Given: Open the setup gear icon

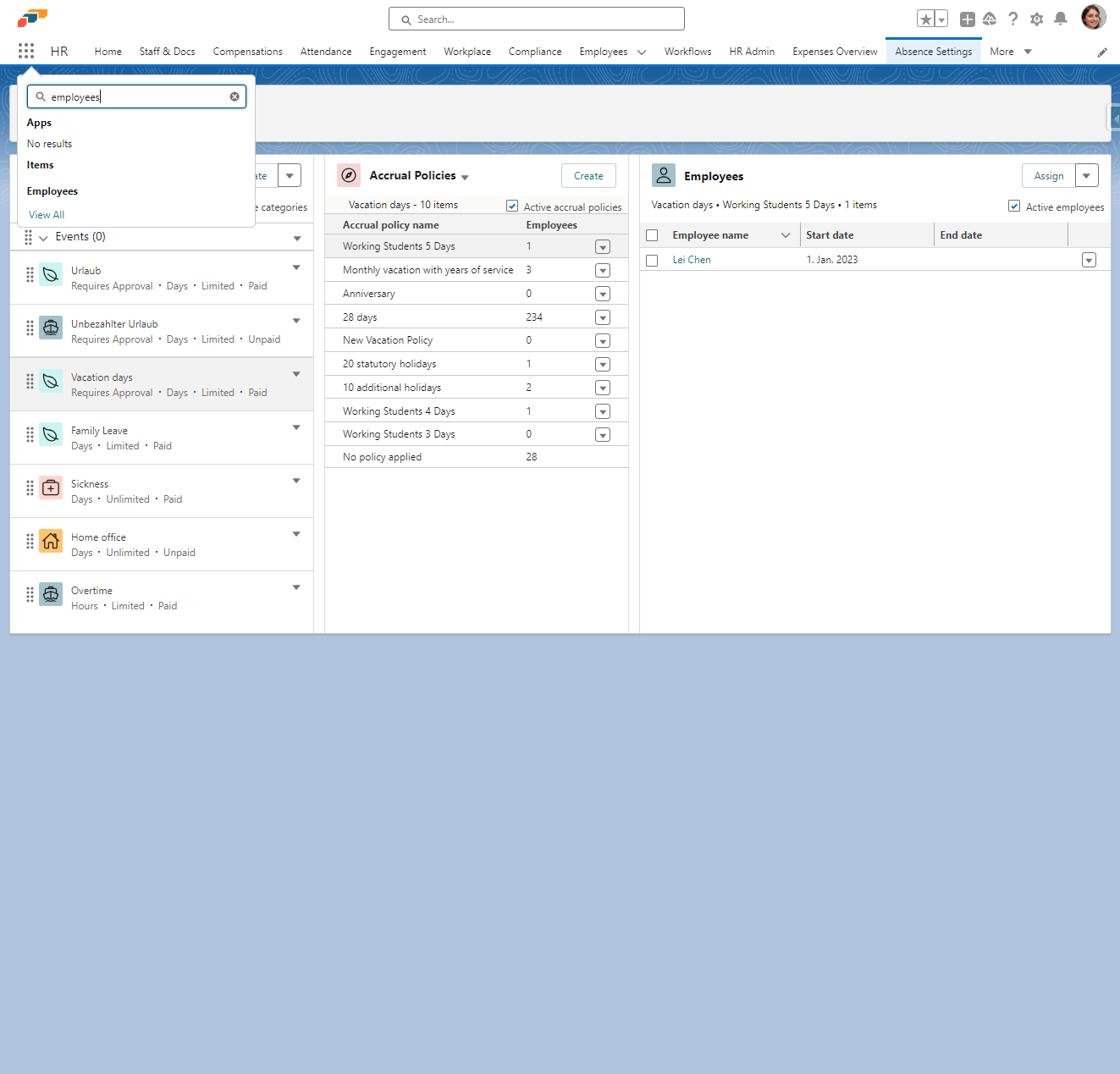Looking at the screenshot, I should coord(1036,19).
